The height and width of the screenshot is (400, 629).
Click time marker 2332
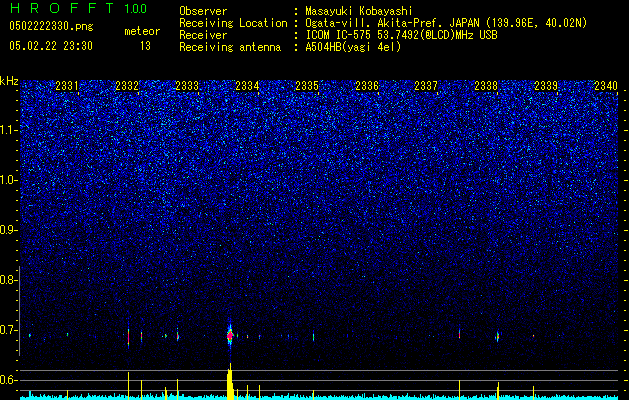[x=127, y=86]
